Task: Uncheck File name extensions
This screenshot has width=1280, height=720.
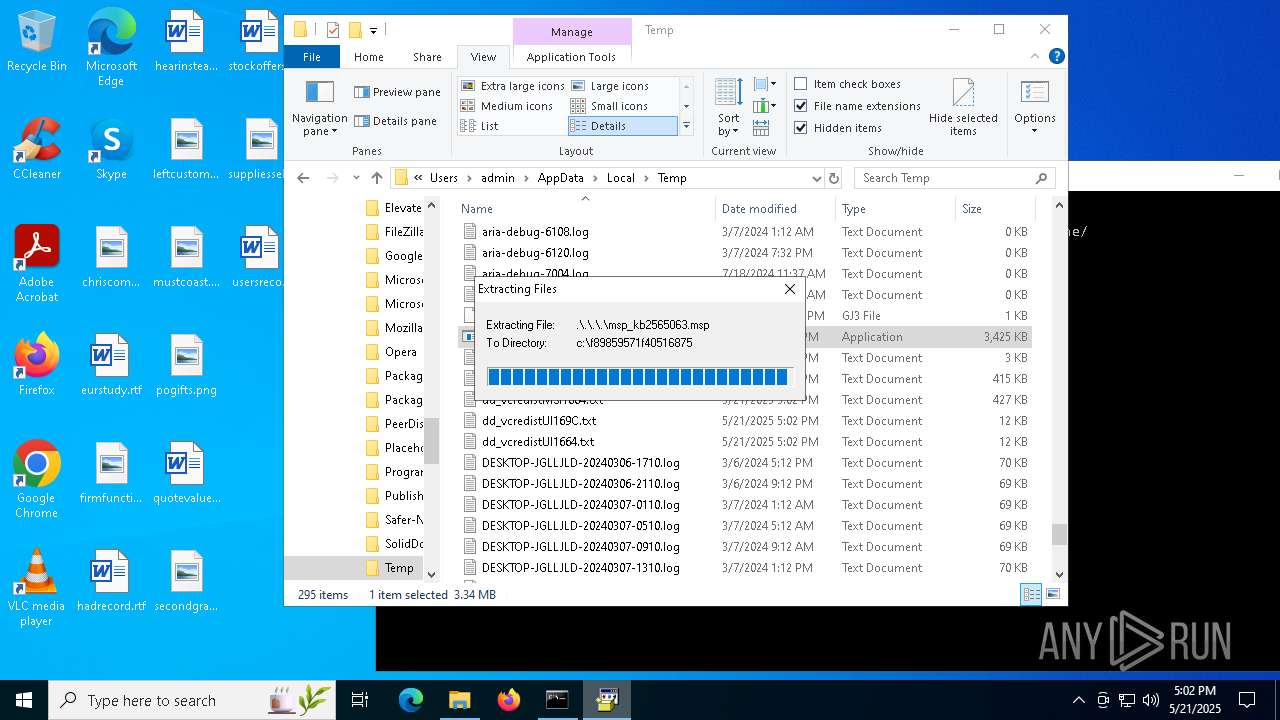Action: click(x=857, y=106)
